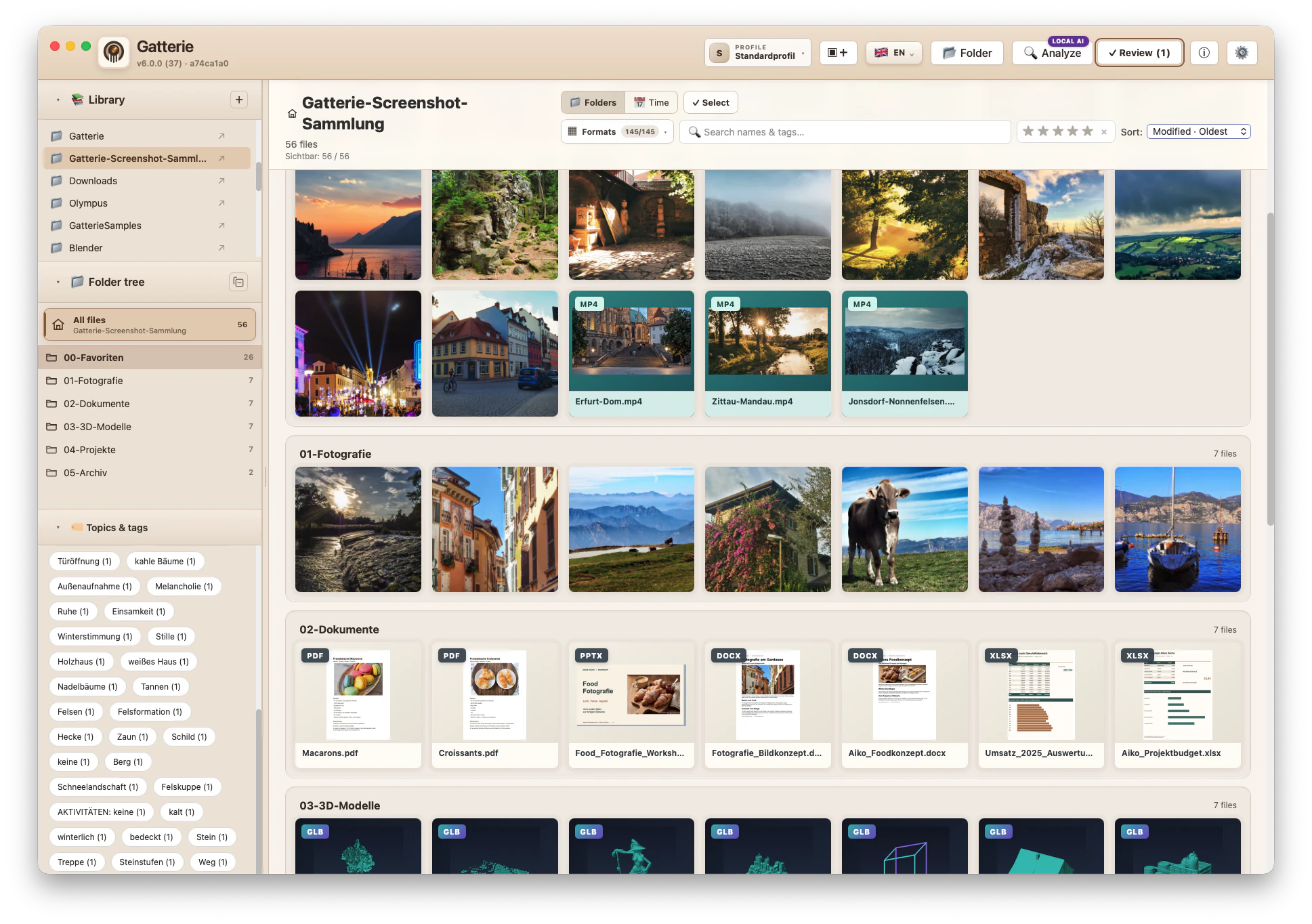Image resolution: width=1312 pixels, height=924 pixels.
Task: Switch view to Time mode
Action: pos(651,102)
